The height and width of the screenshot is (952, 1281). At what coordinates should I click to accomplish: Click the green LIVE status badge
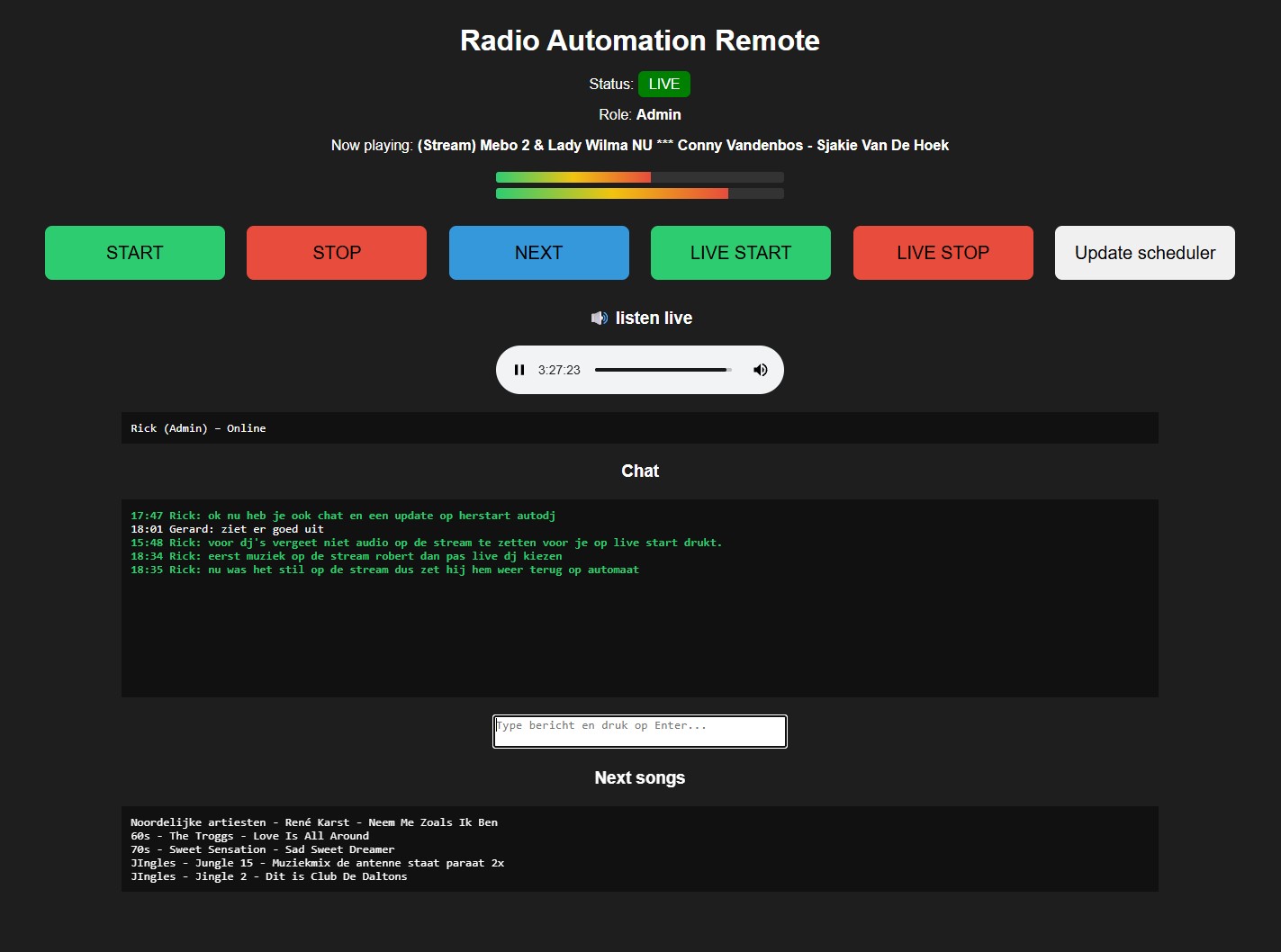point(663,85)
